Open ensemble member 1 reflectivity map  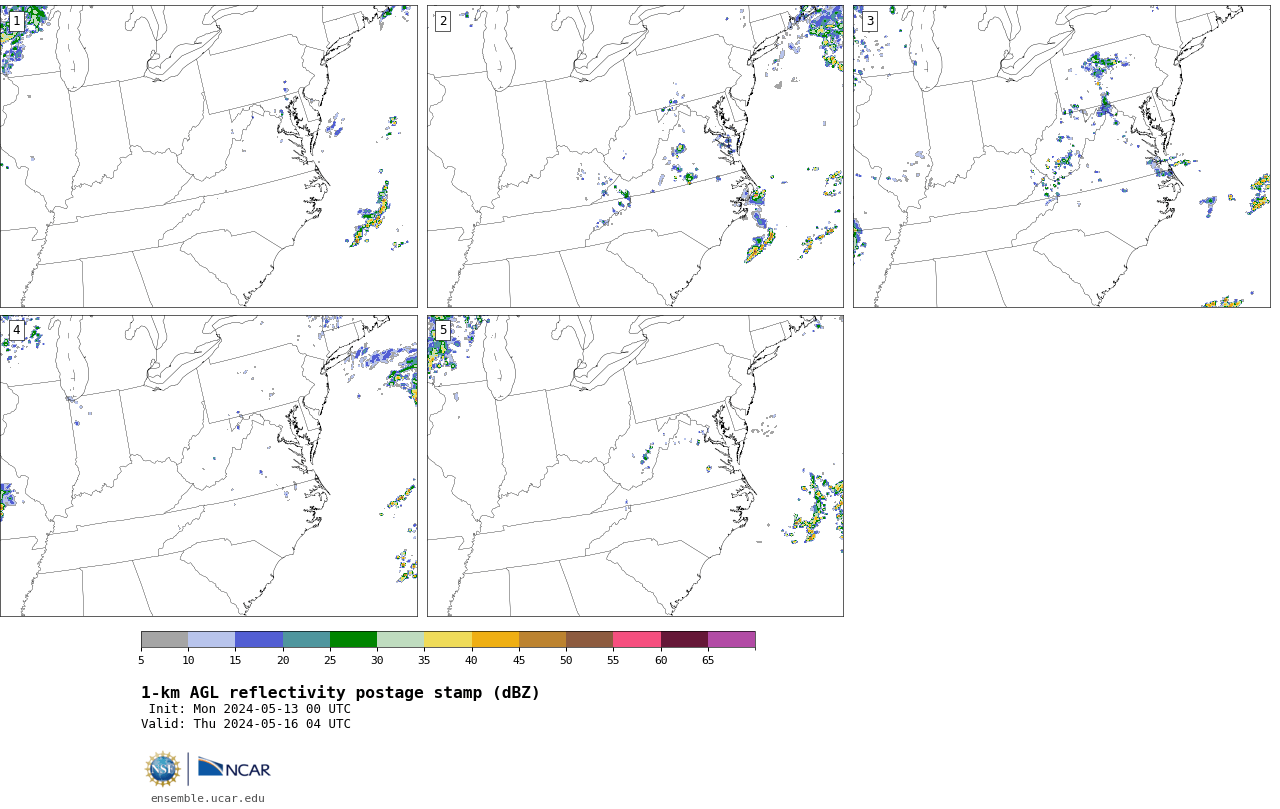(208, 156)
